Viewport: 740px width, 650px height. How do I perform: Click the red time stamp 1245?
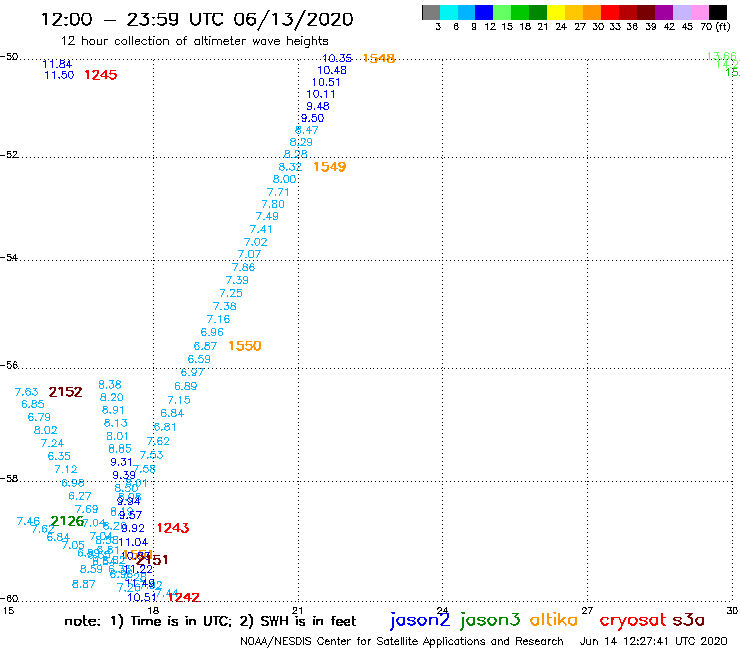point(101,75)
